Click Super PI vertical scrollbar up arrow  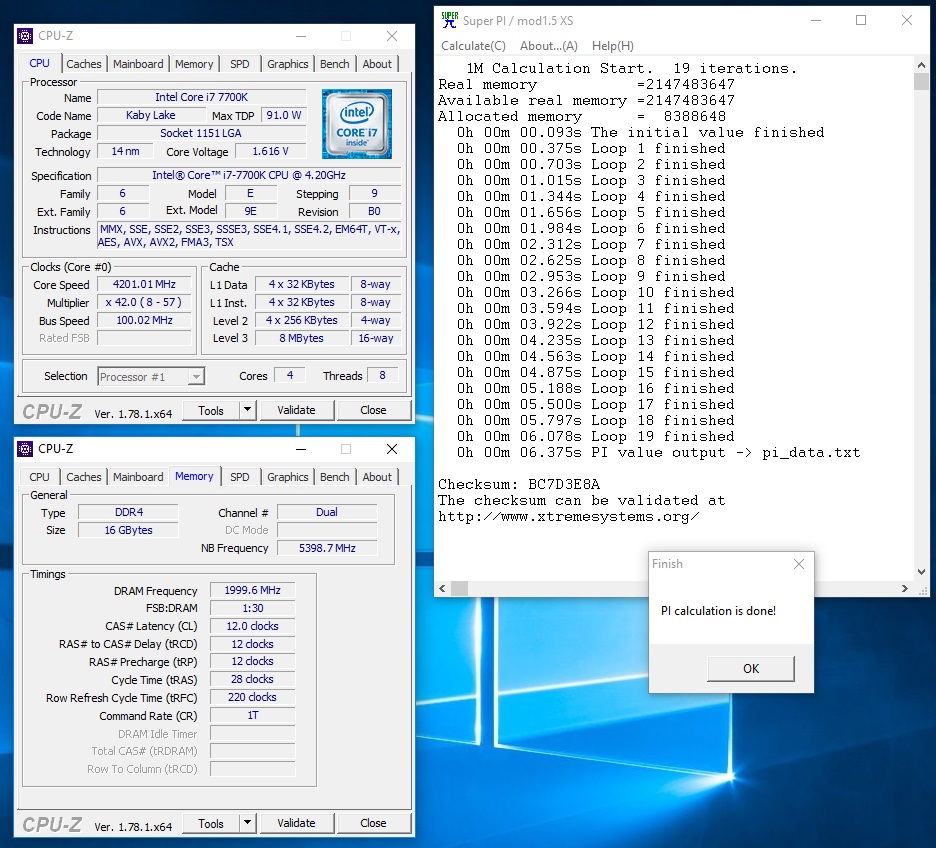pos(921,65)
